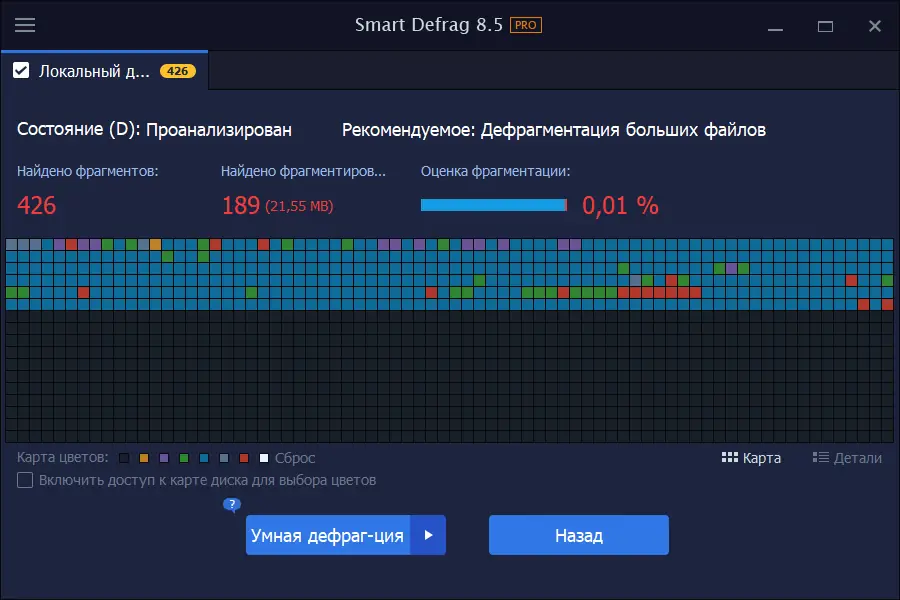Click the question mark help icon
This screenshot has width=900, height=600.
(231, 505)
